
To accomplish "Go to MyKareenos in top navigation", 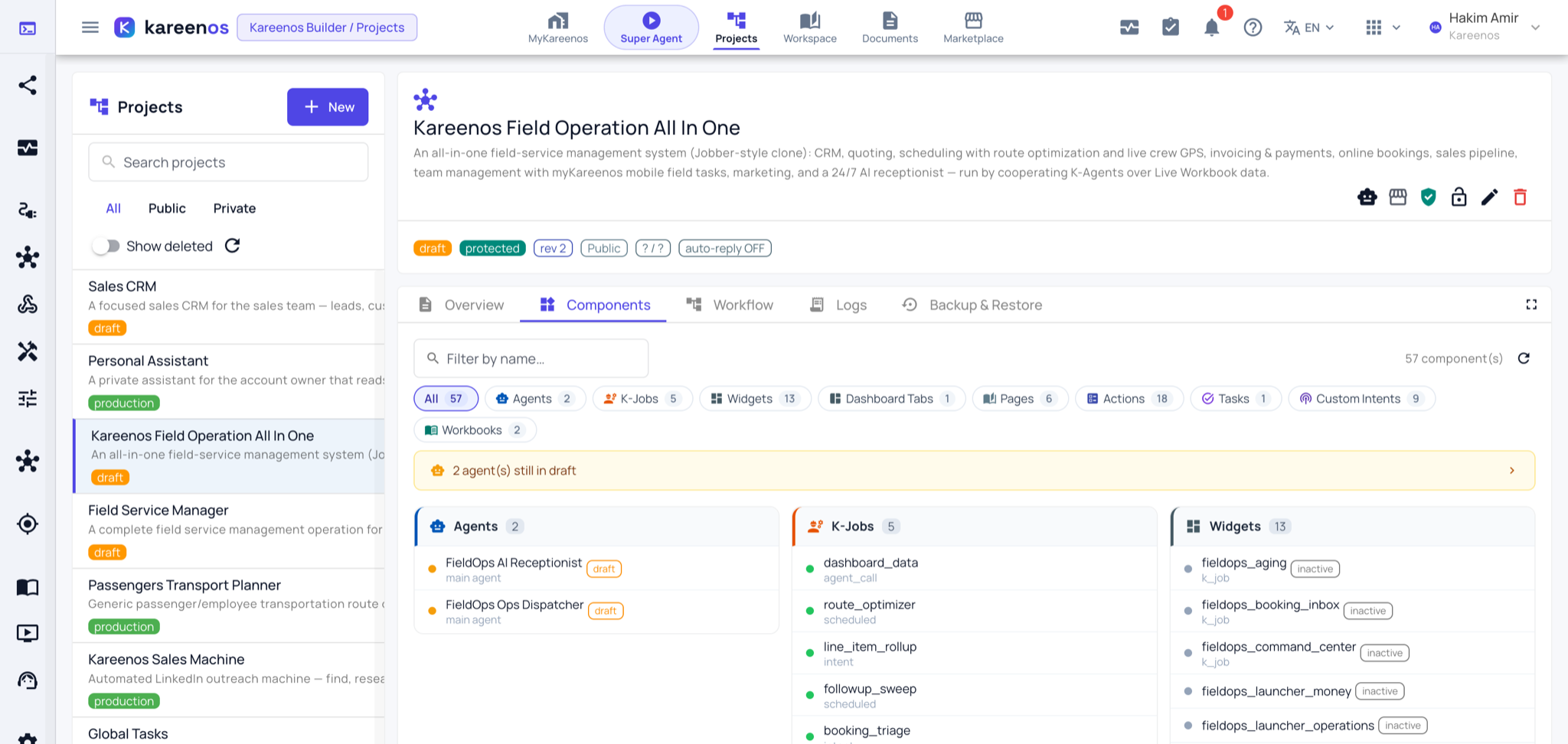I will pos(558,28).
